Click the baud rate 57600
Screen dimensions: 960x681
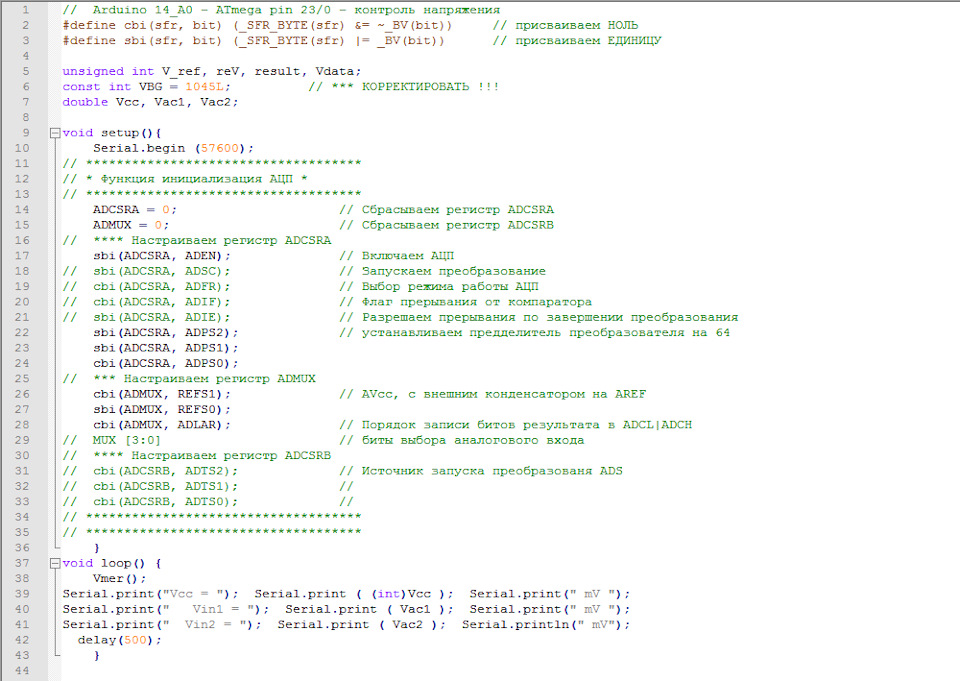tap(220, 148)
